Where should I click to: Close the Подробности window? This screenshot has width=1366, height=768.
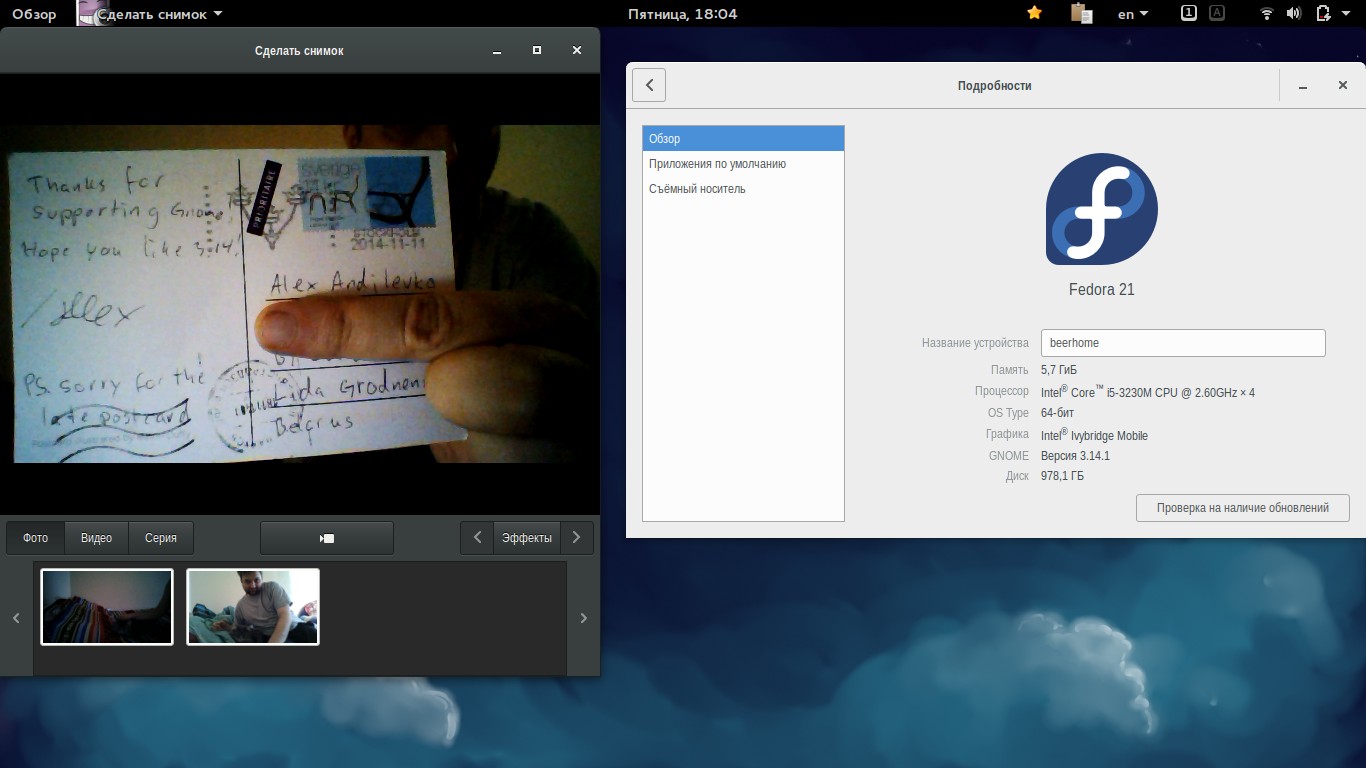pyautogui.click(x=1343, y=86)
